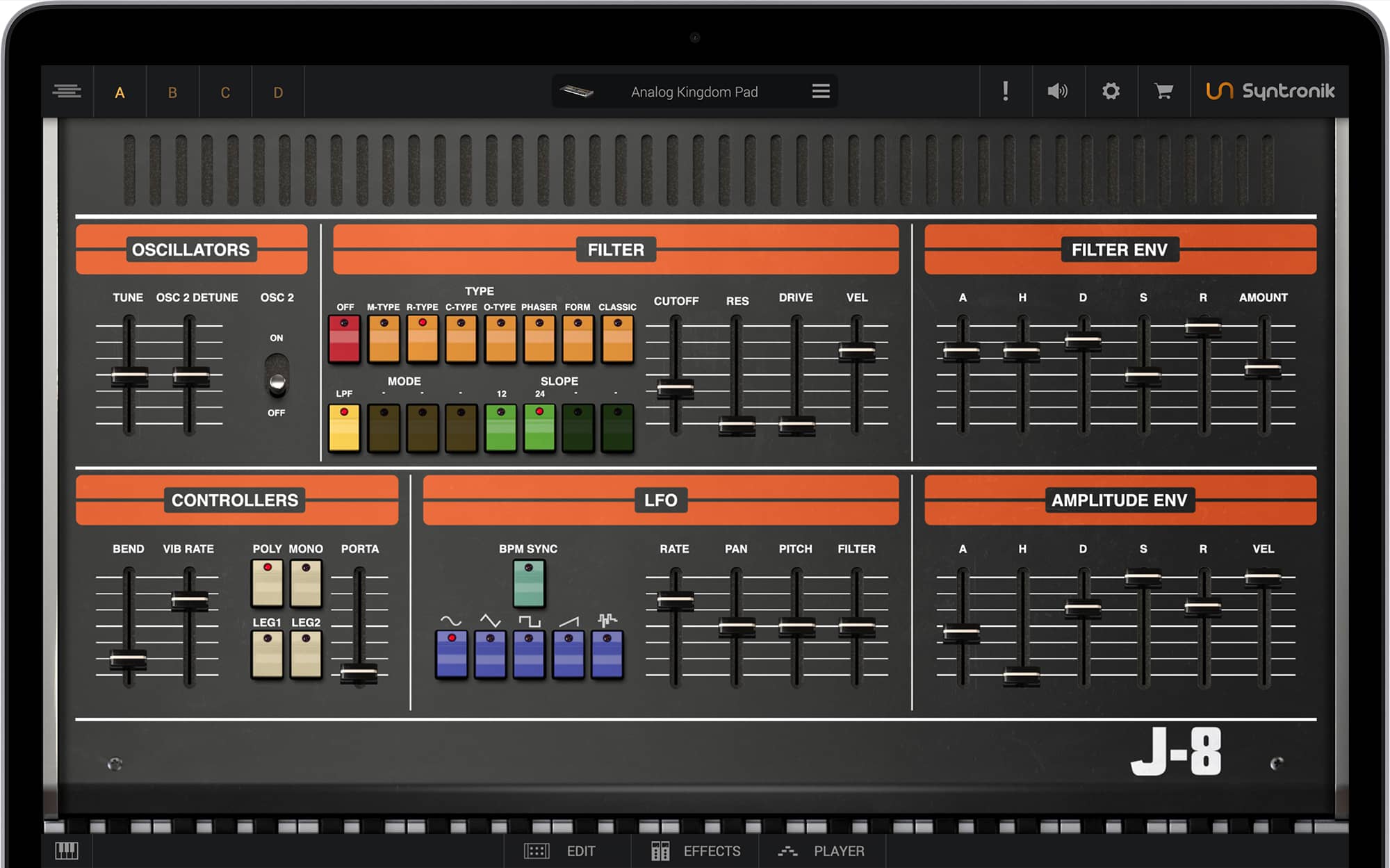Screen dimensions: 1390x868
Task: Click the Filter Env D slider handle
Action: [x=1083, y=341]
